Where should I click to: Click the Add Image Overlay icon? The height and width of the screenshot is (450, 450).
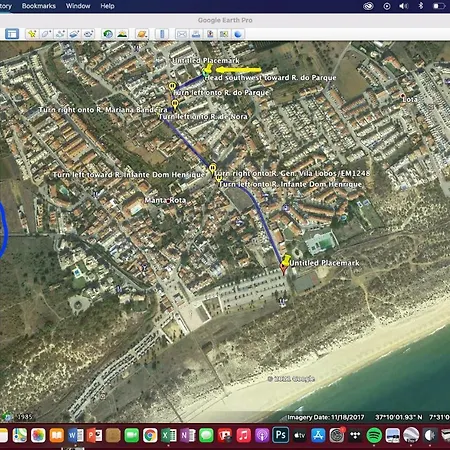pyautogui.click(x=74, y=34)
